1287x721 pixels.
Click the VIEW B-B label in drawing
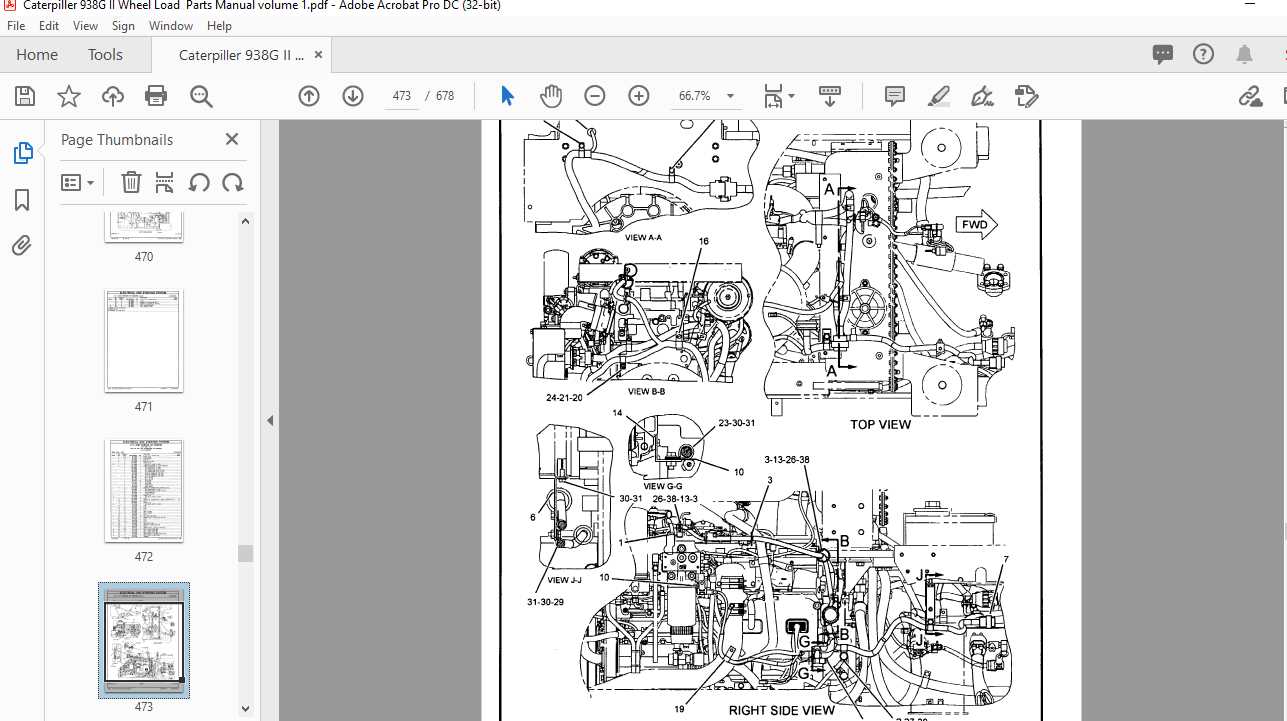647,392
